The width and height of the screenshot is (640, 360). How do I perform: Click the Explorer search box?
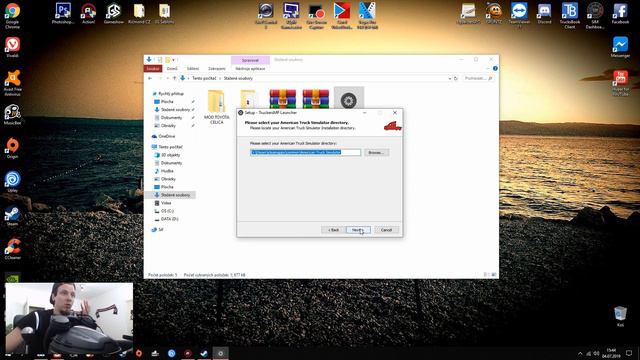pos(478,78)
